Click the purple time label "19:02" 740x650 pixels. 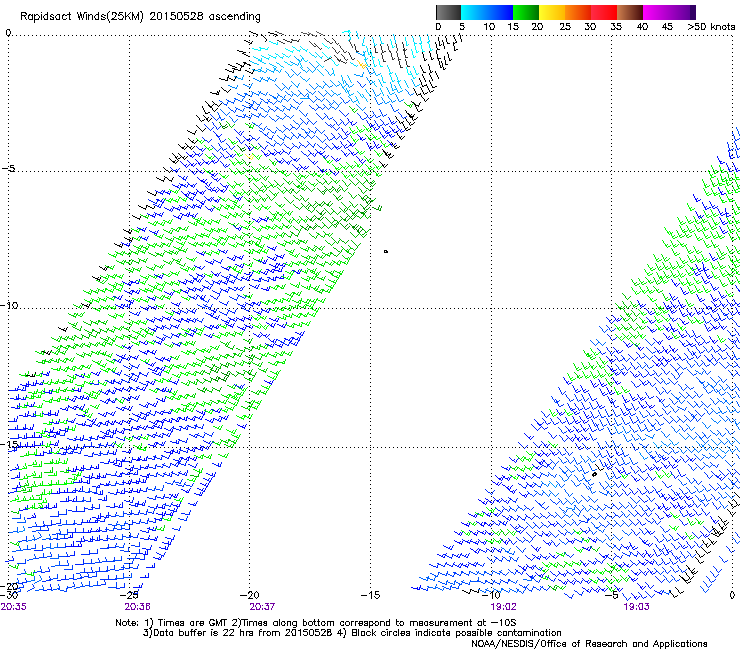point(503,607)
